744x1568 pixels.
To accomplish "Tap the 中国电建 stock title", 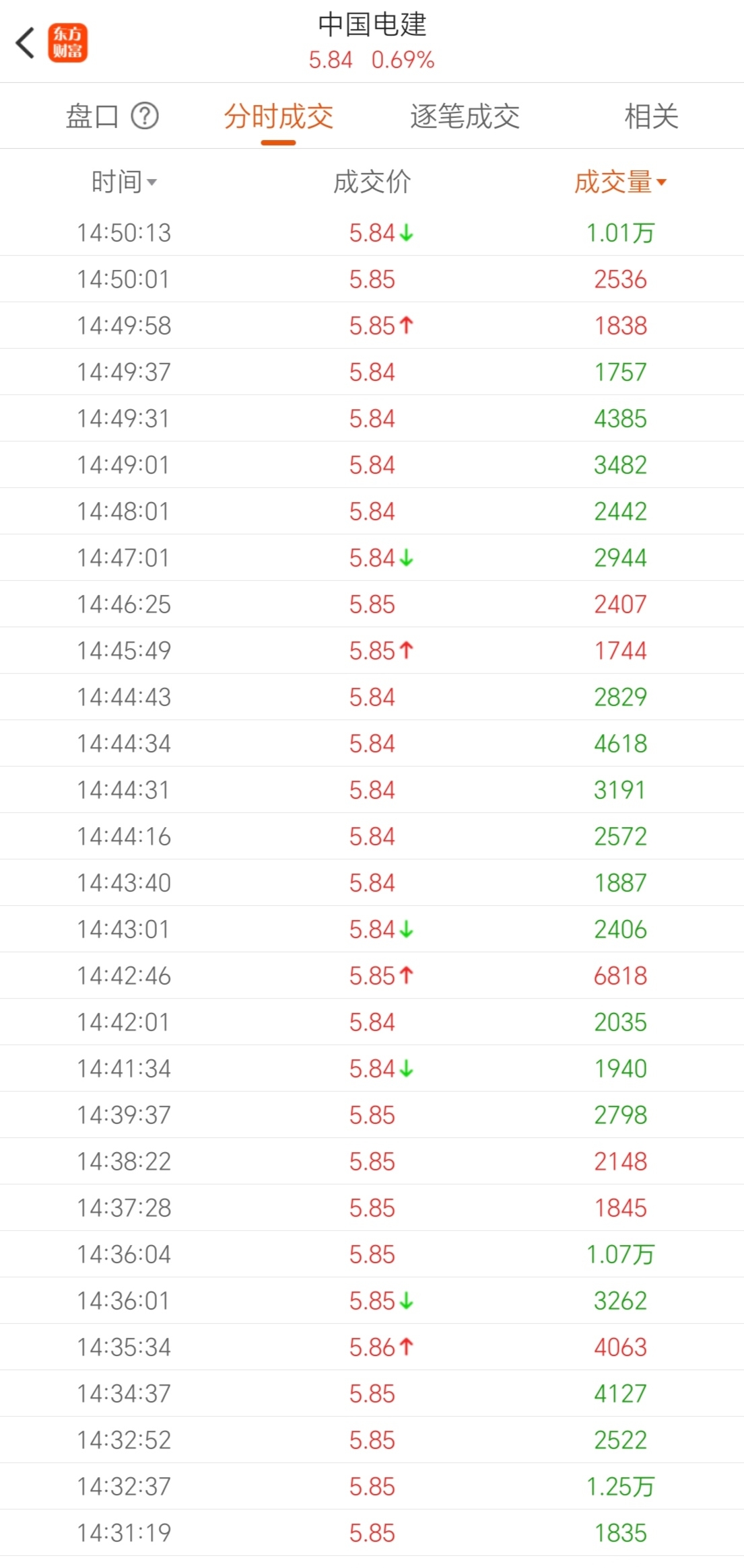I will pos(372,25).
